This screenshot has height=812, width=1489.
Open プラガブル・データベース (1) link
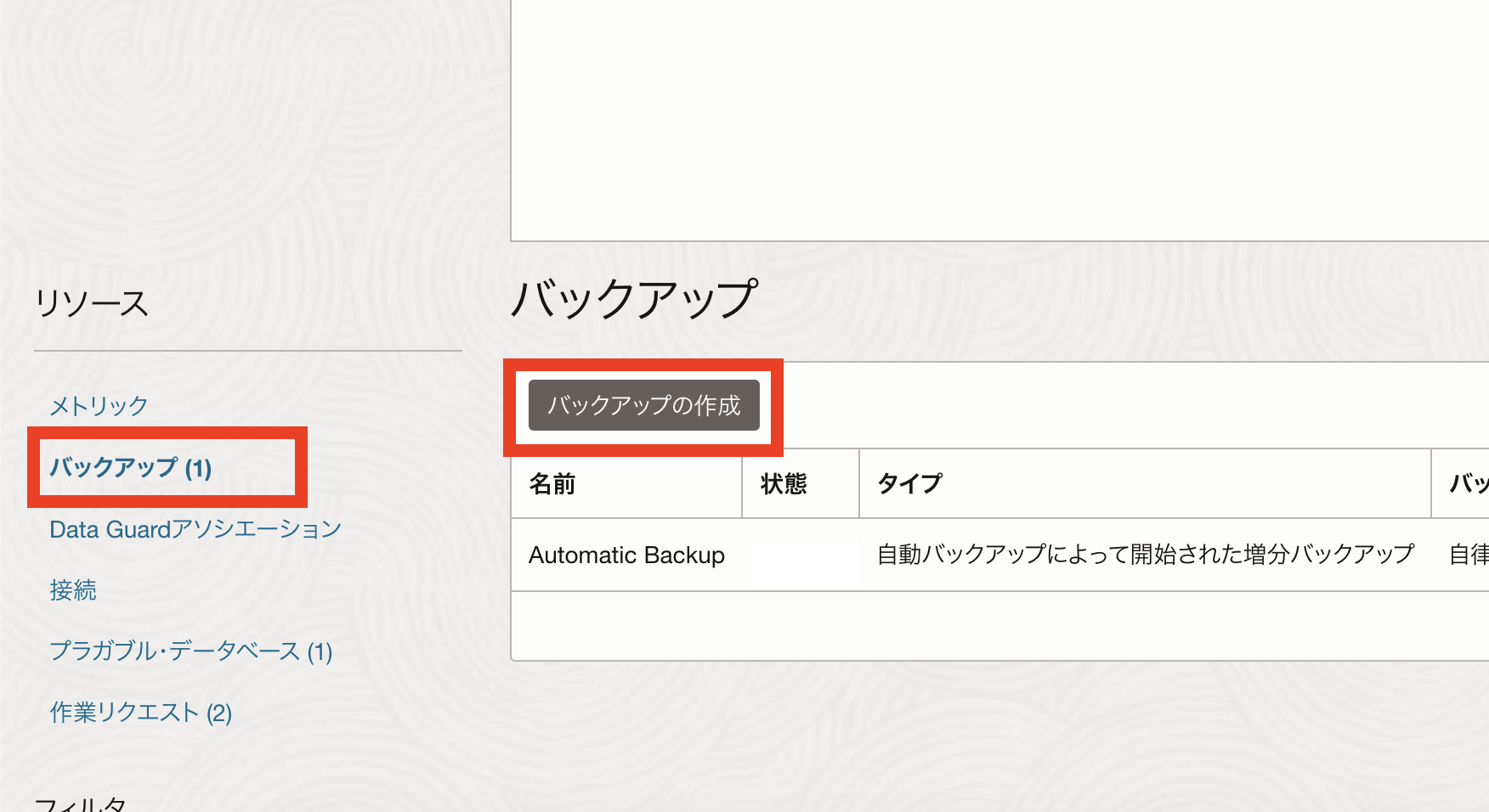[191, 651]
